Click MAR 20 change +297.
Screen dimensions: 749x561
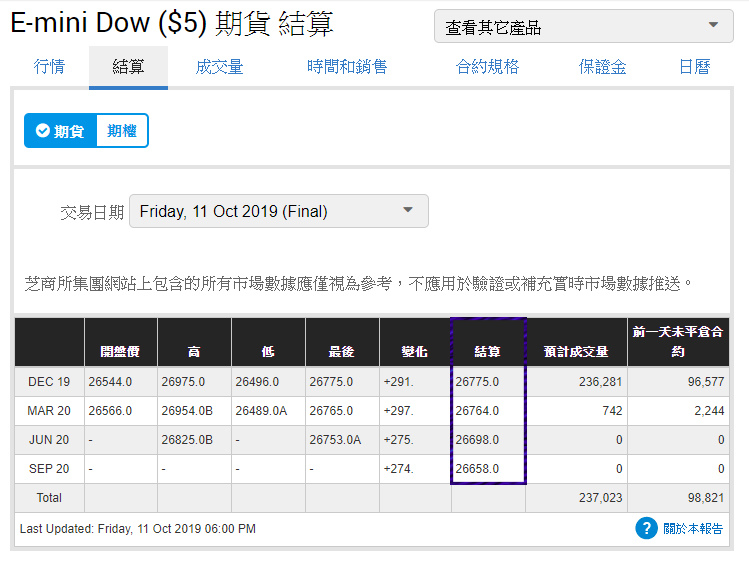[398, 410]
